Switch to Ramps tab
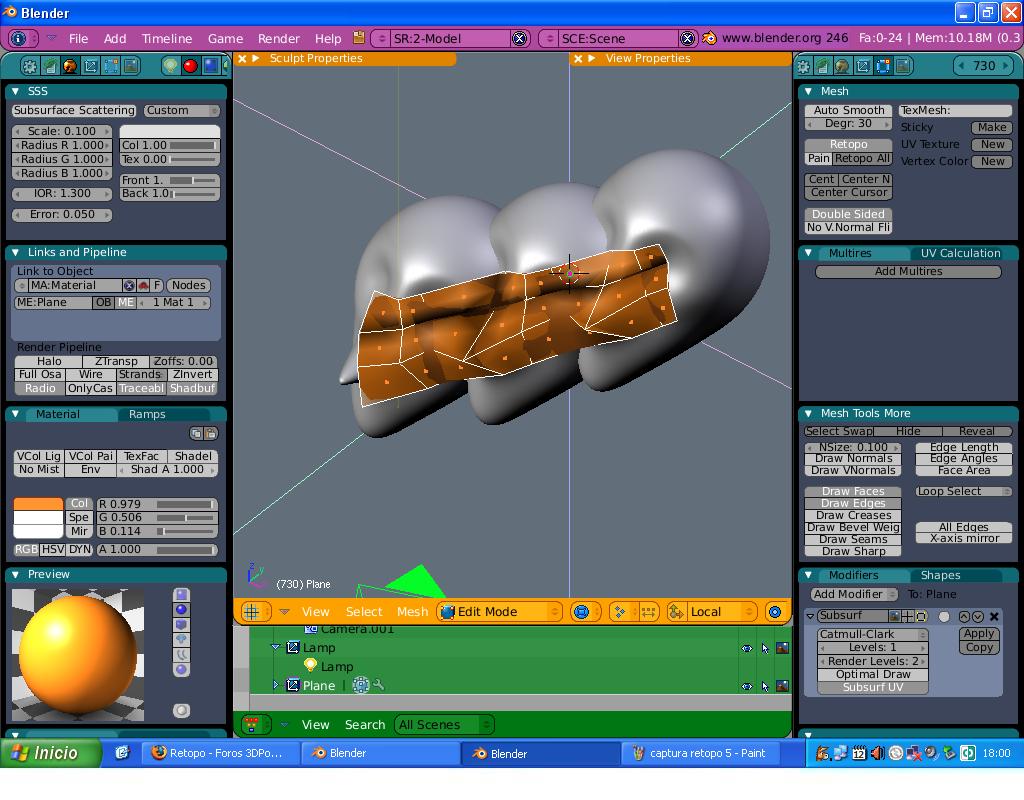The image size is (1024, 800). tap(147, 414)
